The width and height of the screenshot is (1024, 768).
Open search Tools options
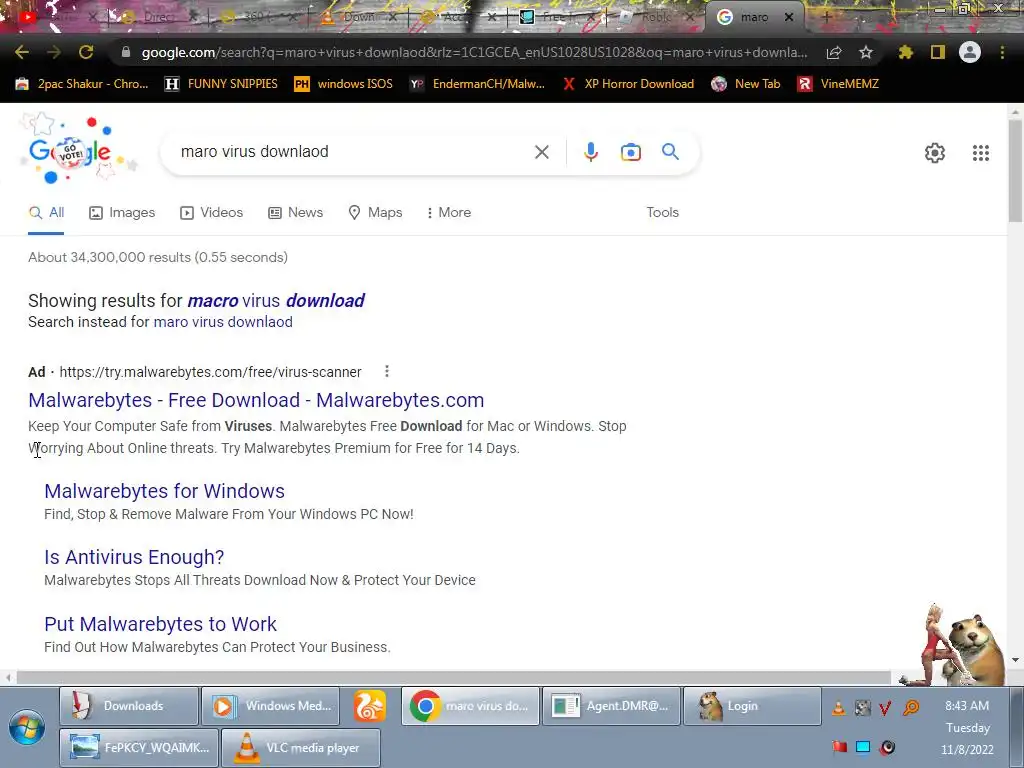(662, 213)
